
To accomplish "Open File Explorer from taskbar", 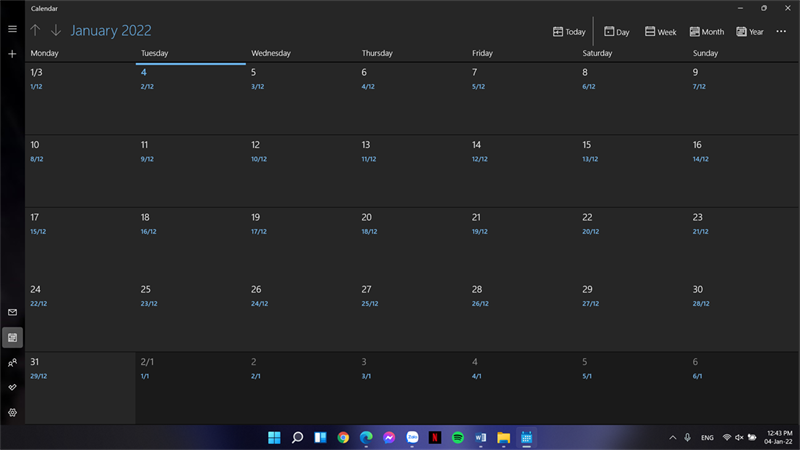I will point(504,437).
